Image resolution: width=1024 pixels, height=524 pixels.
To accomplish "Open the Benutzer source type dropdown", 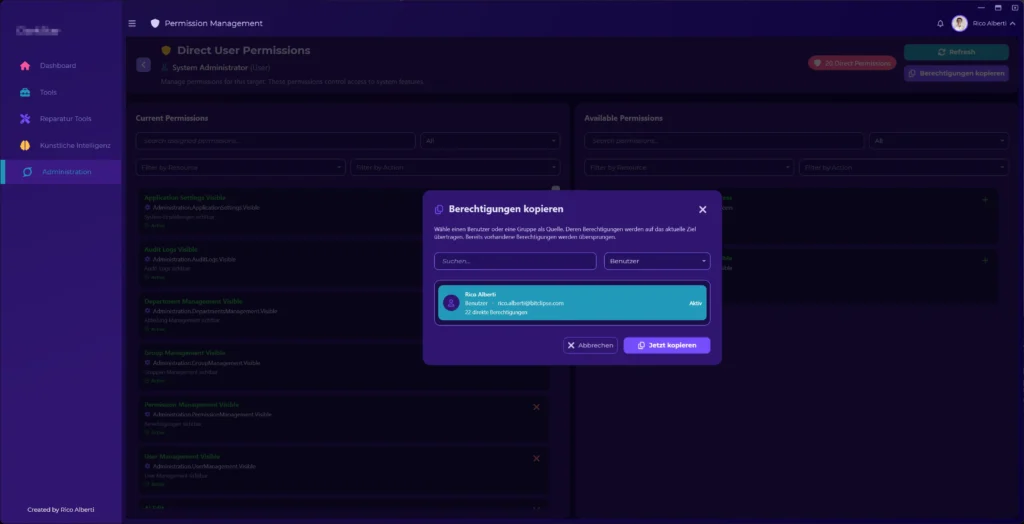I will (656, 261).
